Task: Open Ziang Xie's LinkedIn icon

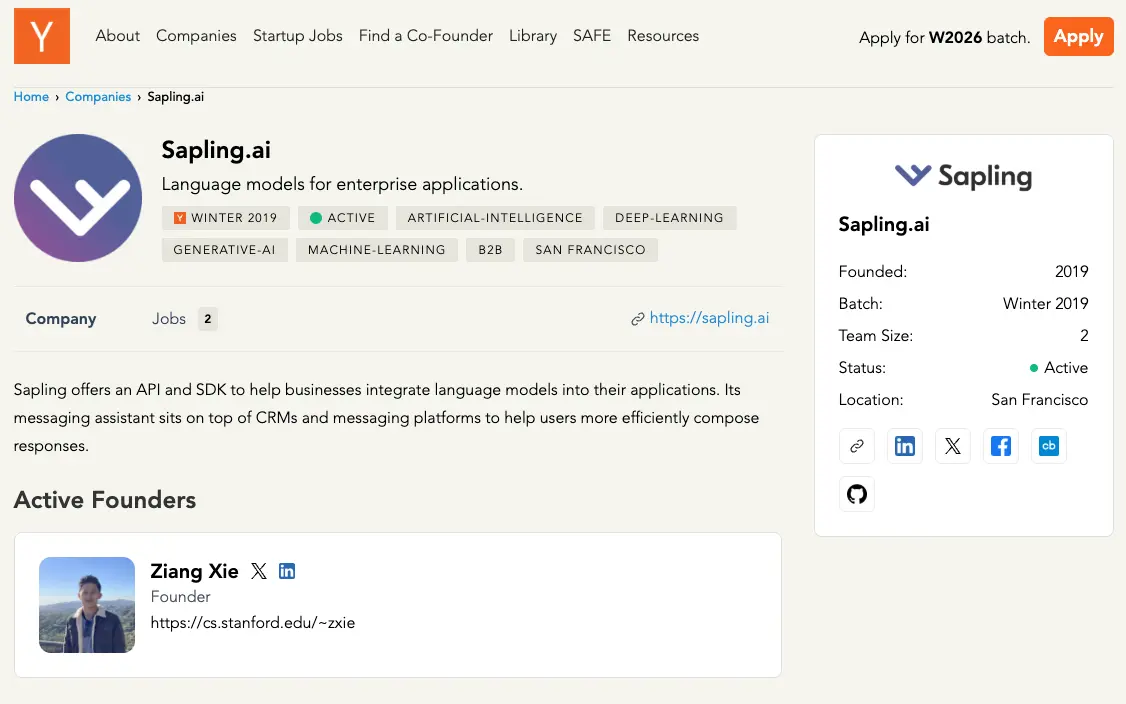Action: (287, 571)
